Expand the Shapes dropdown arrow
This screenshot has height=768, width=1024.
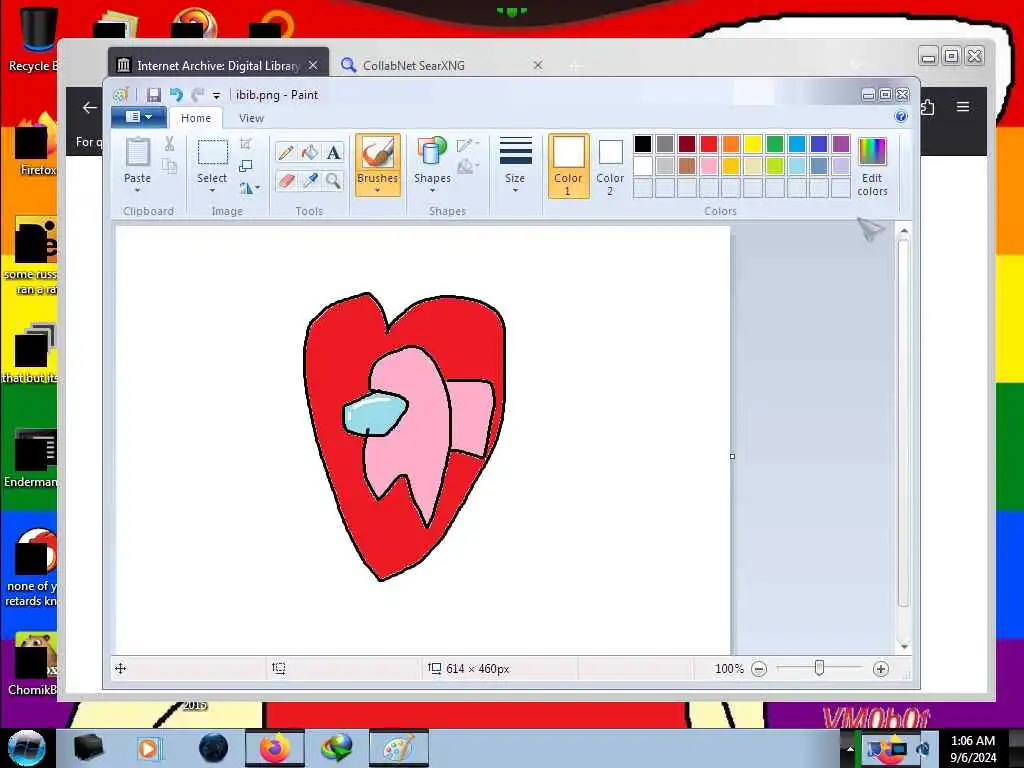[x=432, y=191]
